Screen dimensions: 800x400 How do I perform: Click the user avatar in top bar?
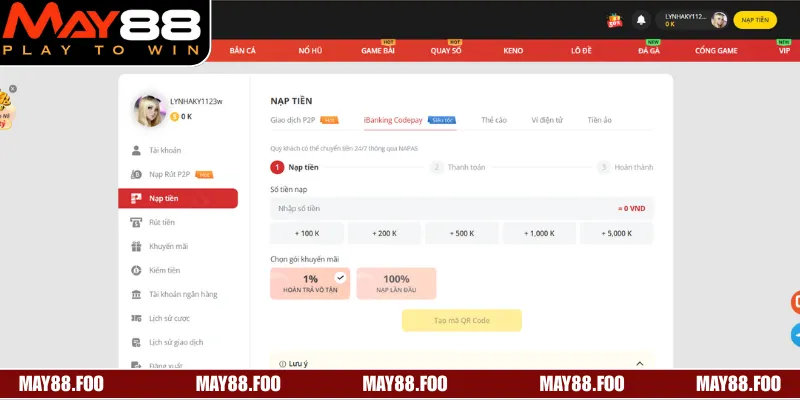coord(719,20)
